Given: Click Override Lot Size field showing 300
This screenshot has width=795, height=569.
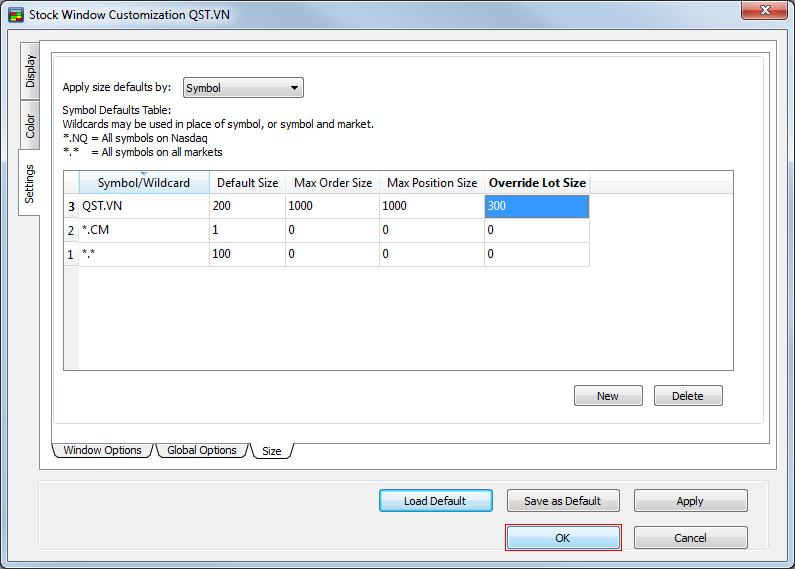Looking at the screenshot, I should click(537, 206).
